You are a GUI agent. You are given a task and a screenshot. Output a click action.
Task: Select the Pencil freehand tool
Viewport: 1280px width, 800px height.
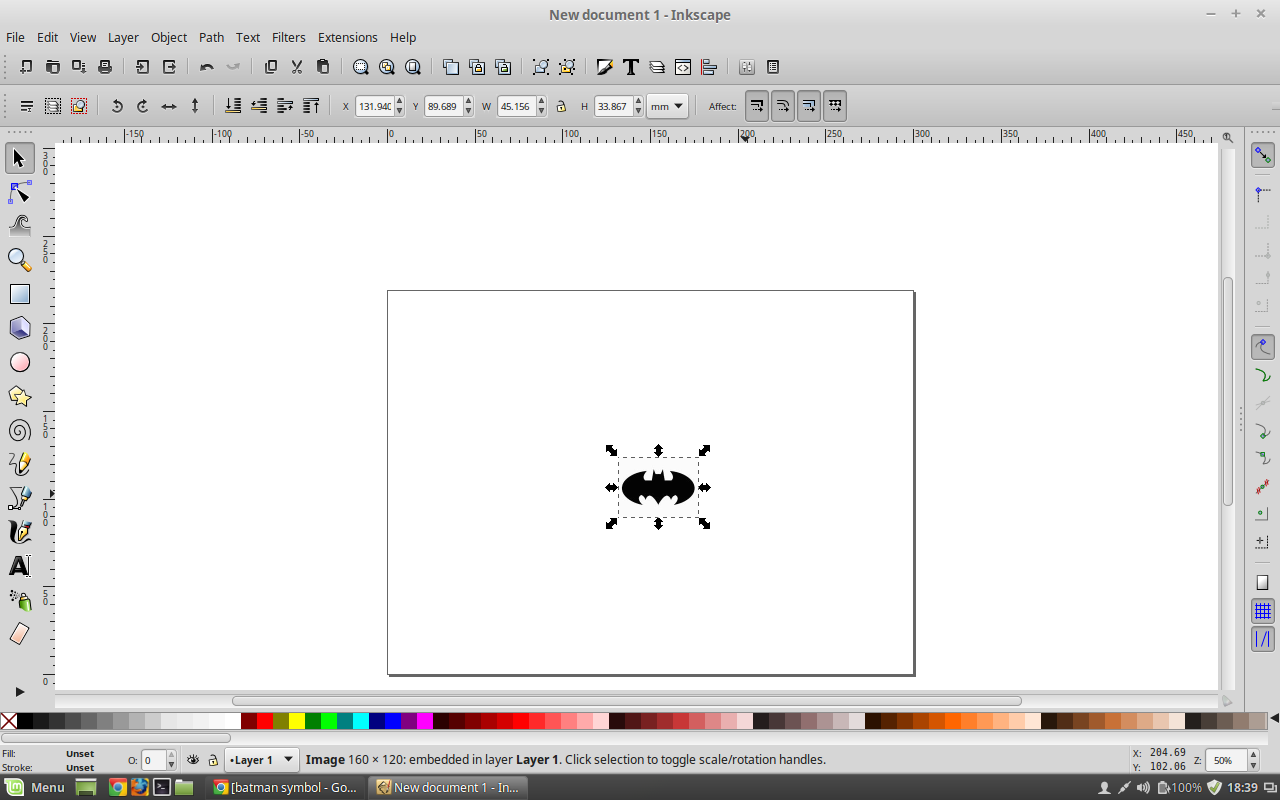tap(19, 464)
